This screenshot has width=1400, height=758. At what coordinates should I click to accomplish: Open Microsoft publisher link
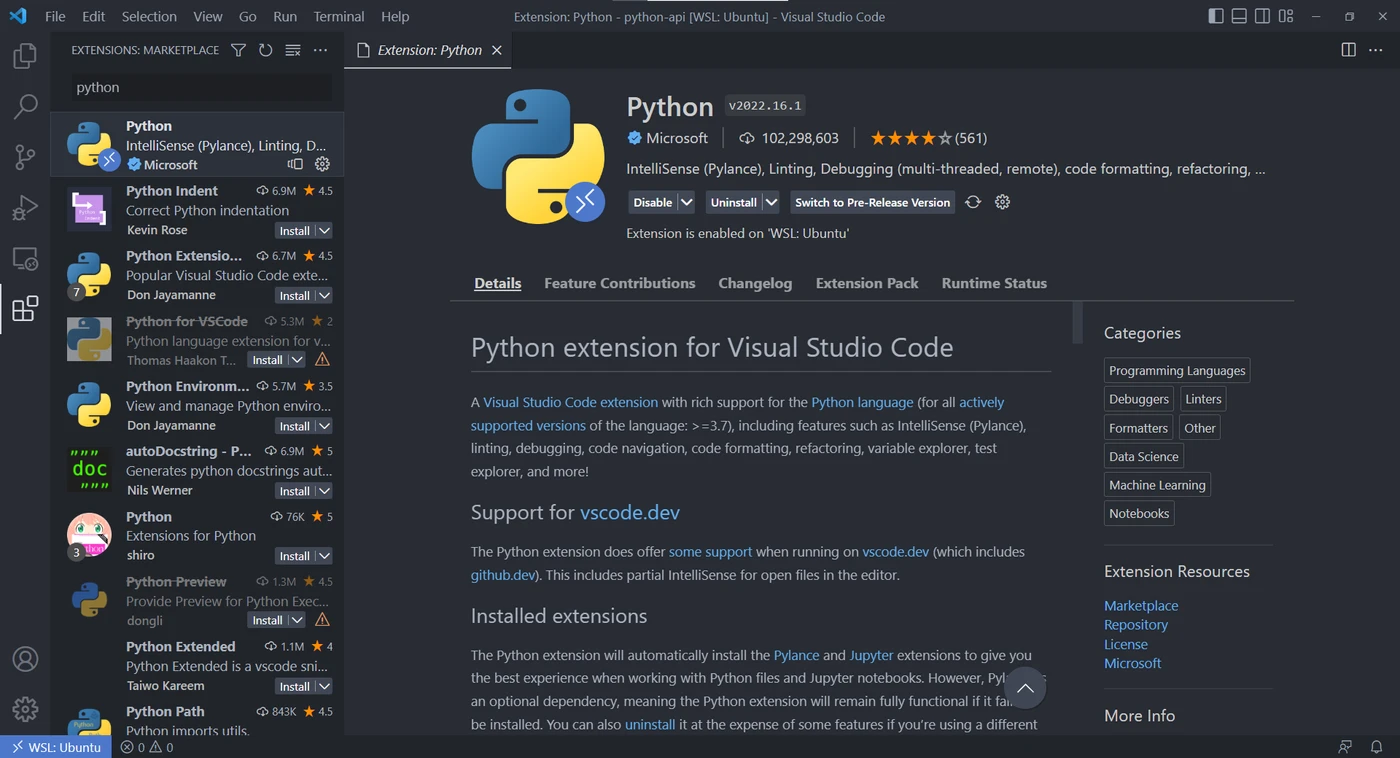pyautogui.click(x=1132, y=663)
